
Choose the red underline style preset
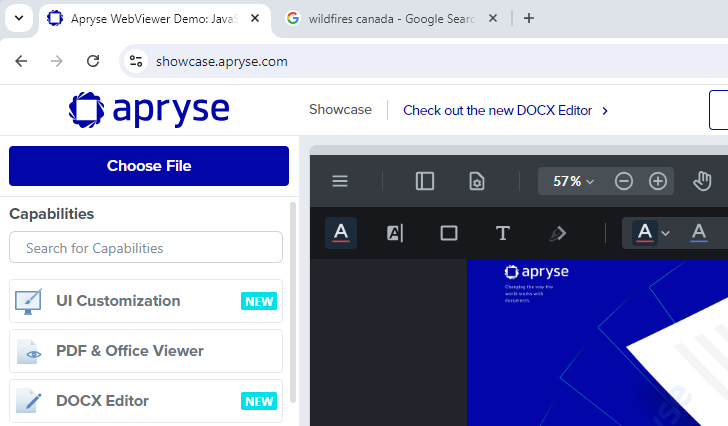click(644, 232)
